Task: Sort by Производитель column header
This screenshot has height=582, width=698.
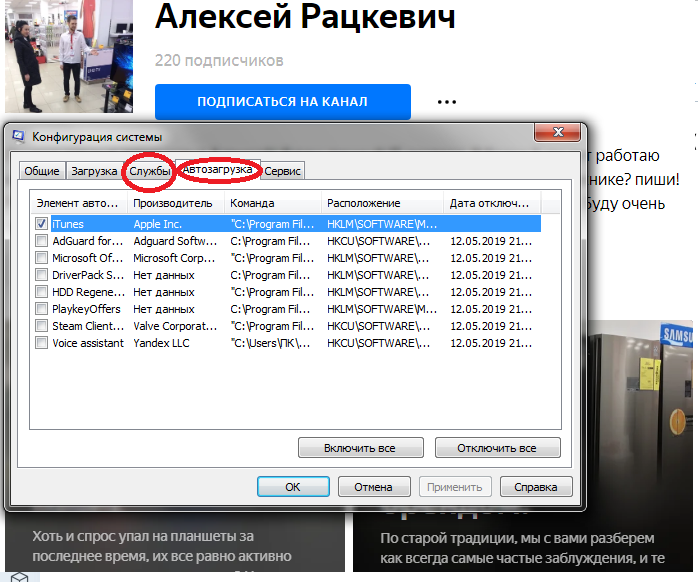Action: click(176, 203)
